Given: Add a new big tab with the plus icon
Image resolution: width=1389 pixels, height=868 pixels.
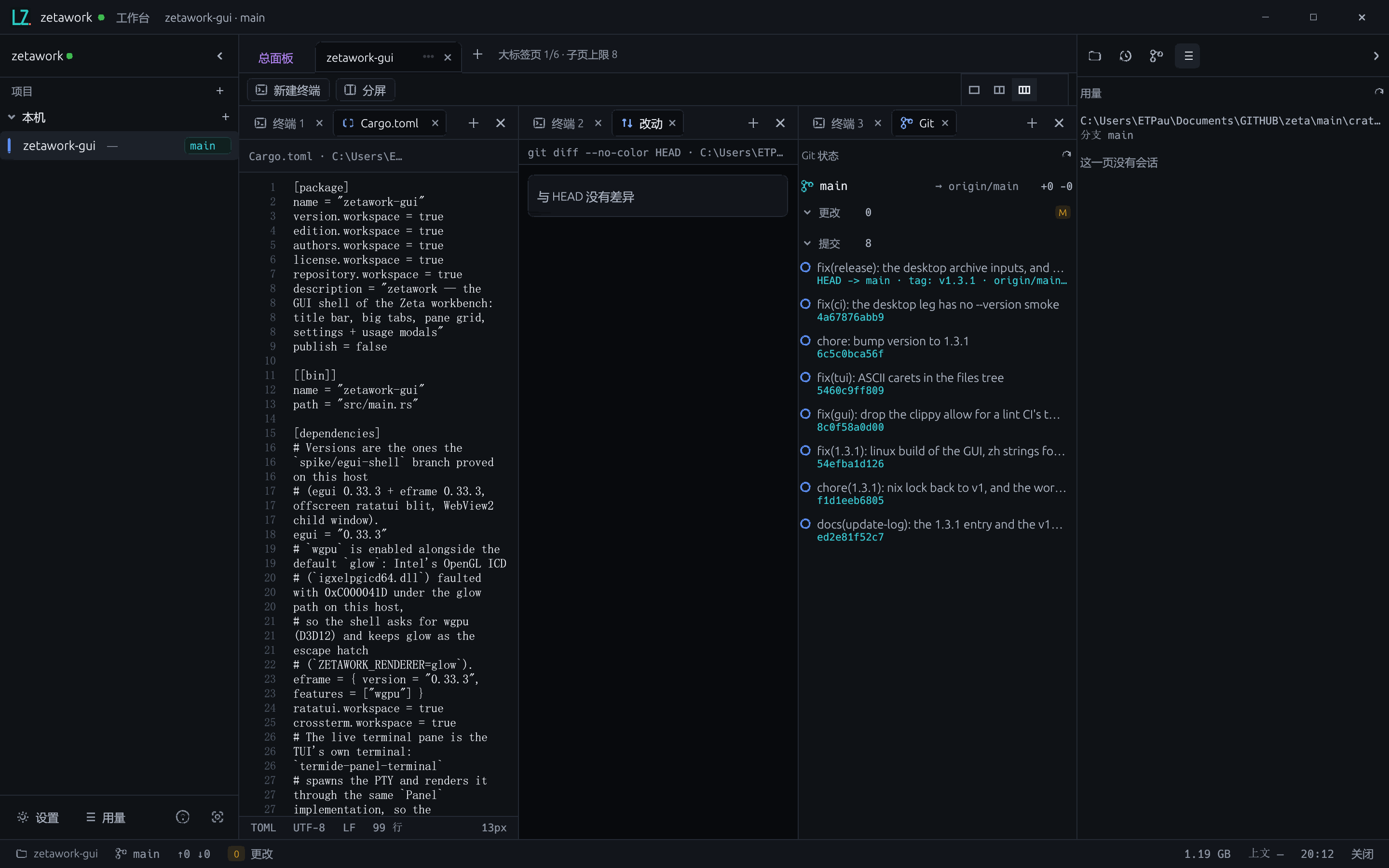Looking at the screenshot, I should 477,54.
